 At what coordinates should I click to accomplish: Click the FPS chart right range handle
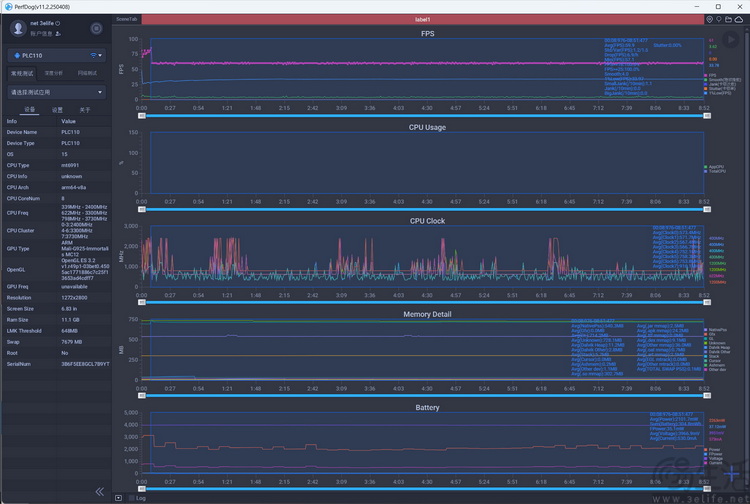tap(707, 116)
